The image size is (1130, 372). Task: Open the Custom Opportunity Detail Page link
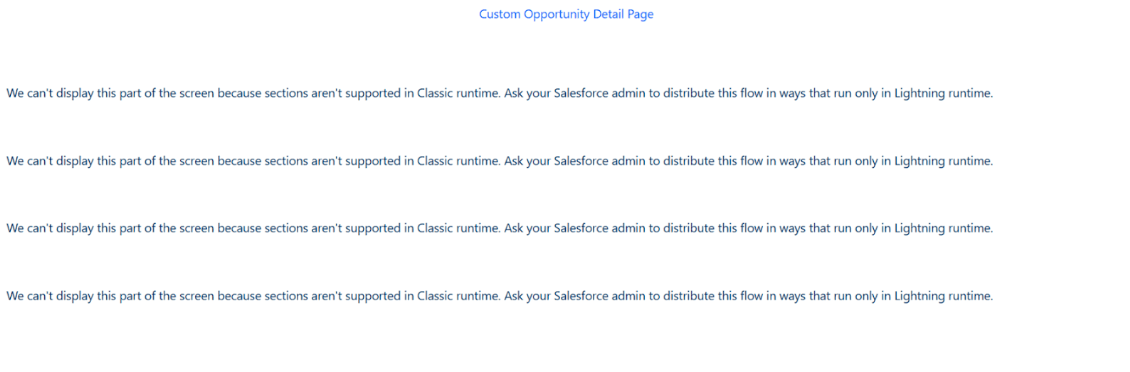coord(566,14)
